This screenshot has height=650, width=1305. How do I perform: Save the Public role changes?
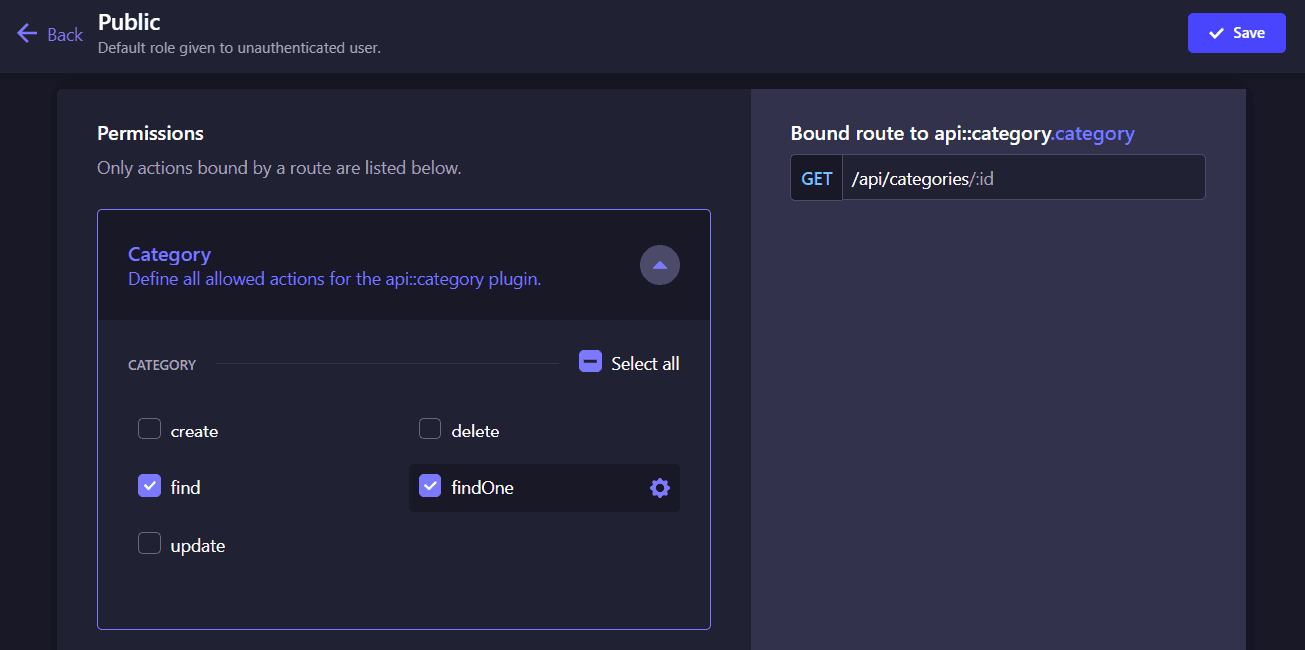point(1236,33)
